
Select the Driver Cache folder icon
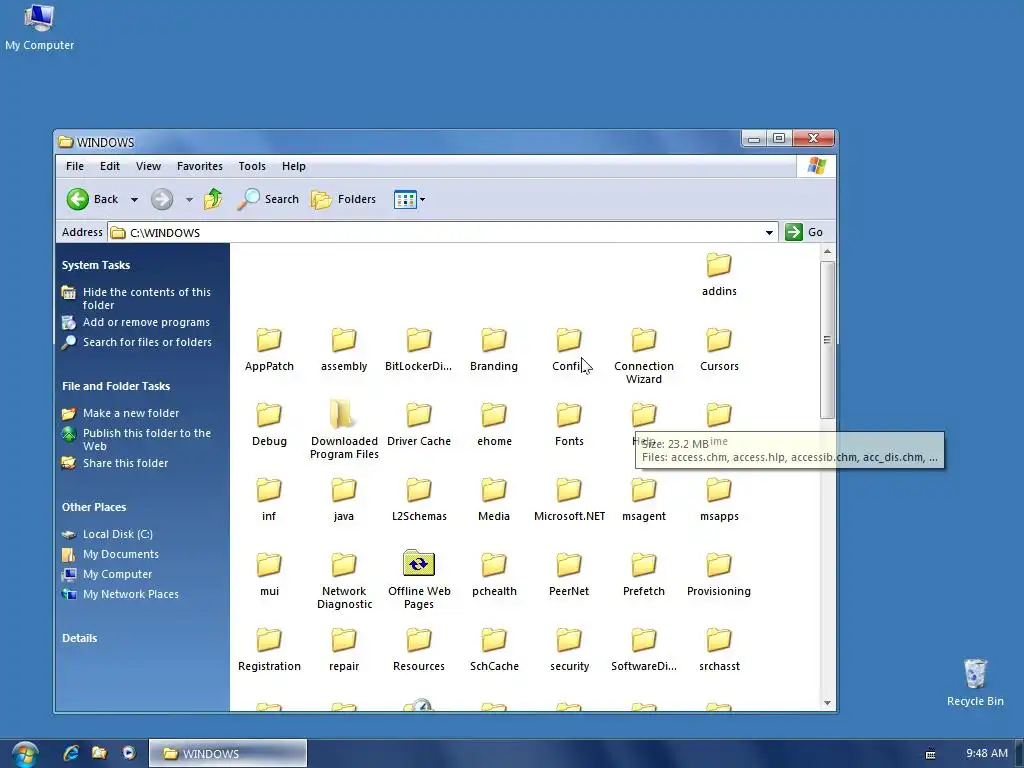pyautogui.click(x=419, y=415)
